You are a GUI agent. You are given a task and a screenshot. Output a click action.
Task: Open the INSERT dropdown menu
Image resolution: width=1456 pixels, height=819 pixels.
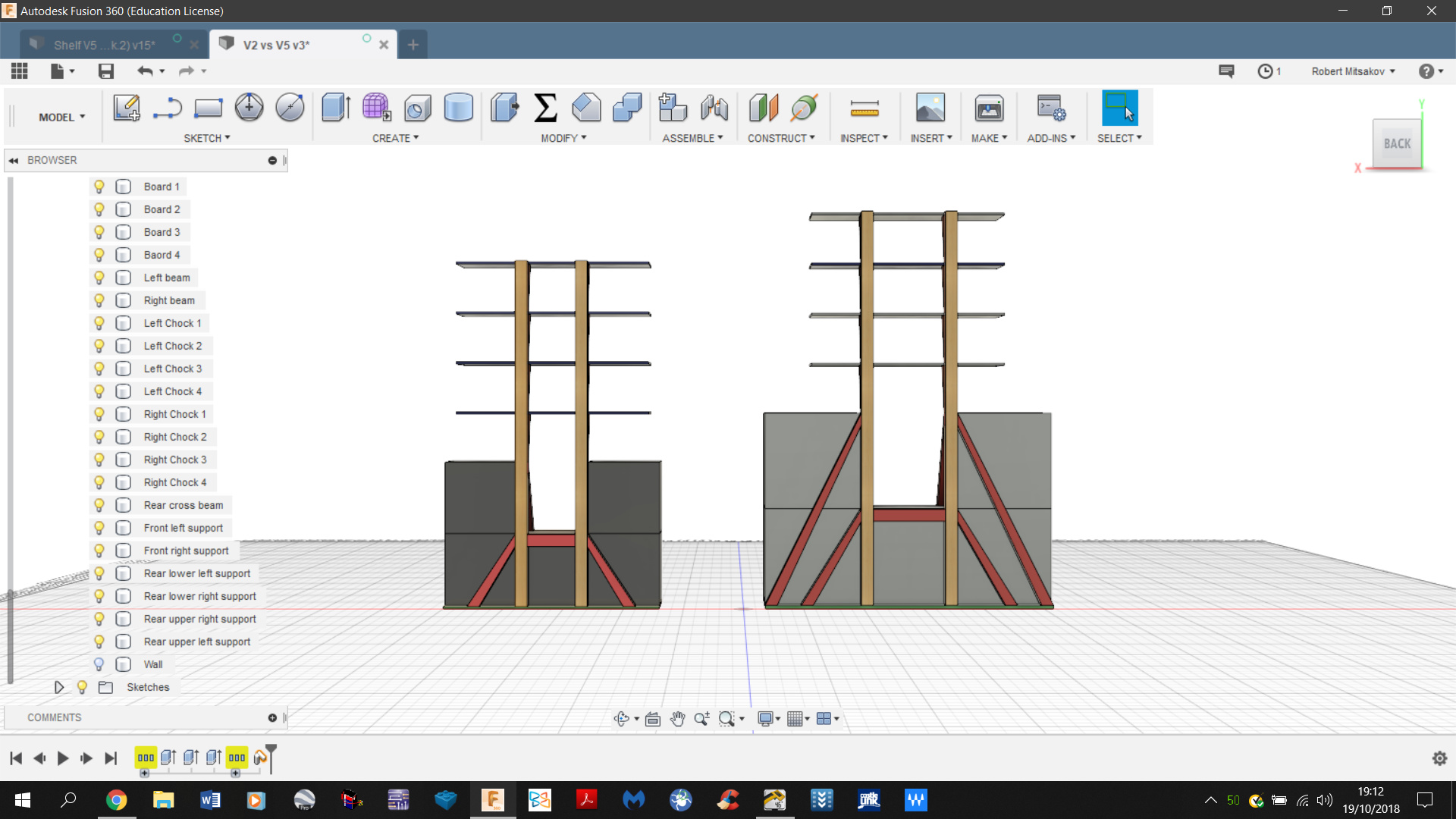[931, 138]
